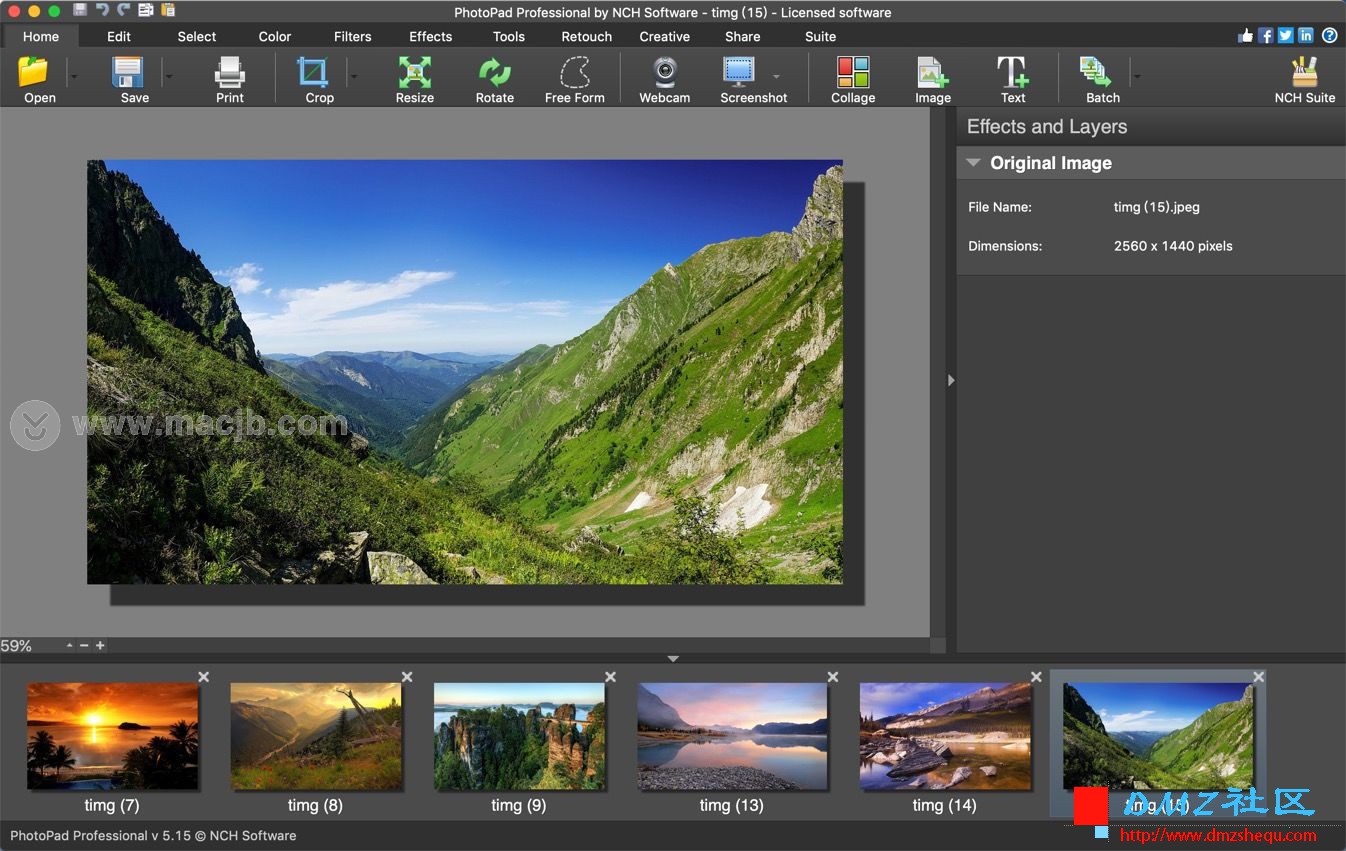Share on Twitter icon
Image resolution: width=1346 pixels, height=851 pixels.
click(1286, 35)
